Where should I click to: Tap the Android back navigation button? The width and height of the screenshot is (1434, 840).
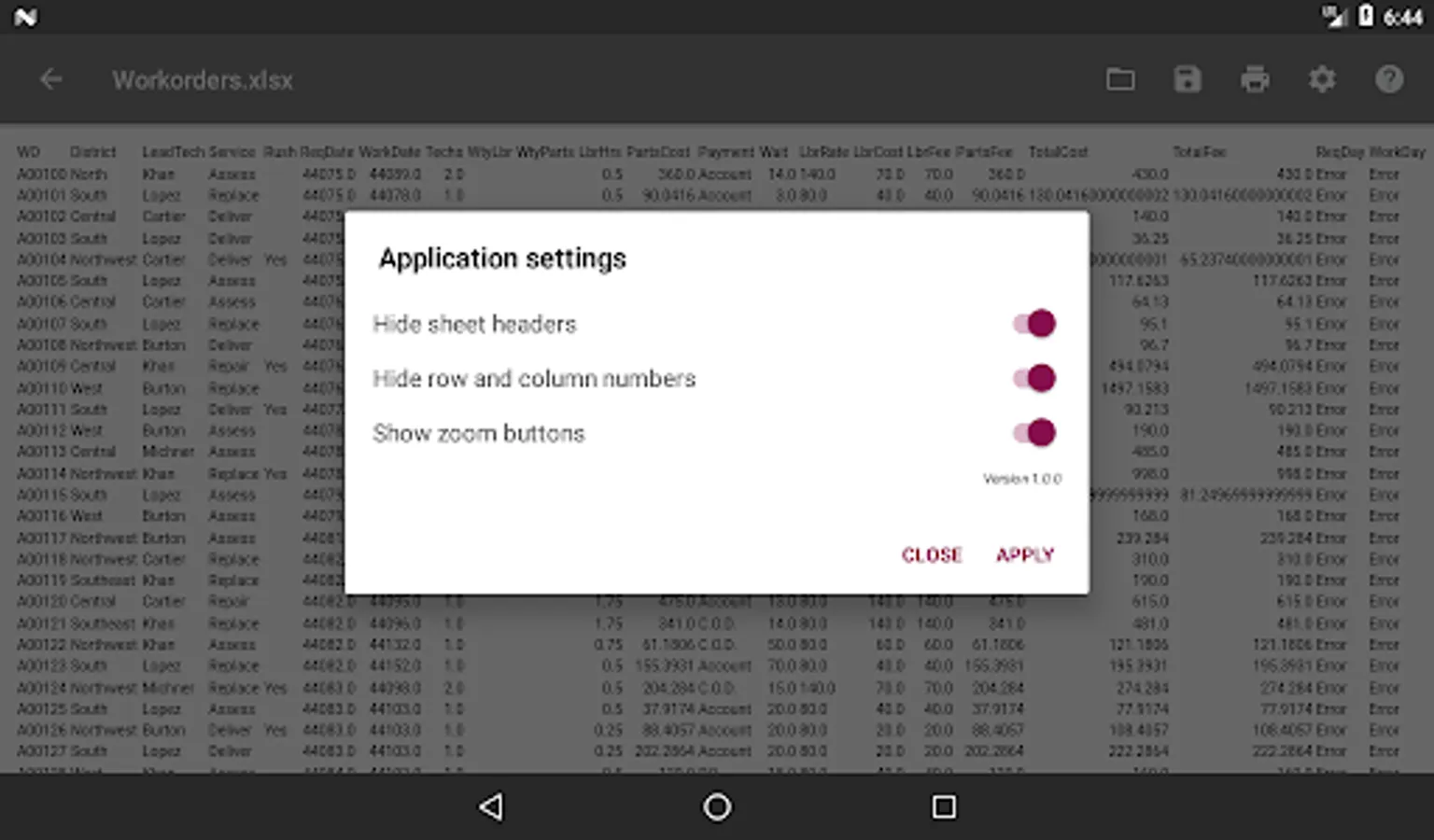491,806
